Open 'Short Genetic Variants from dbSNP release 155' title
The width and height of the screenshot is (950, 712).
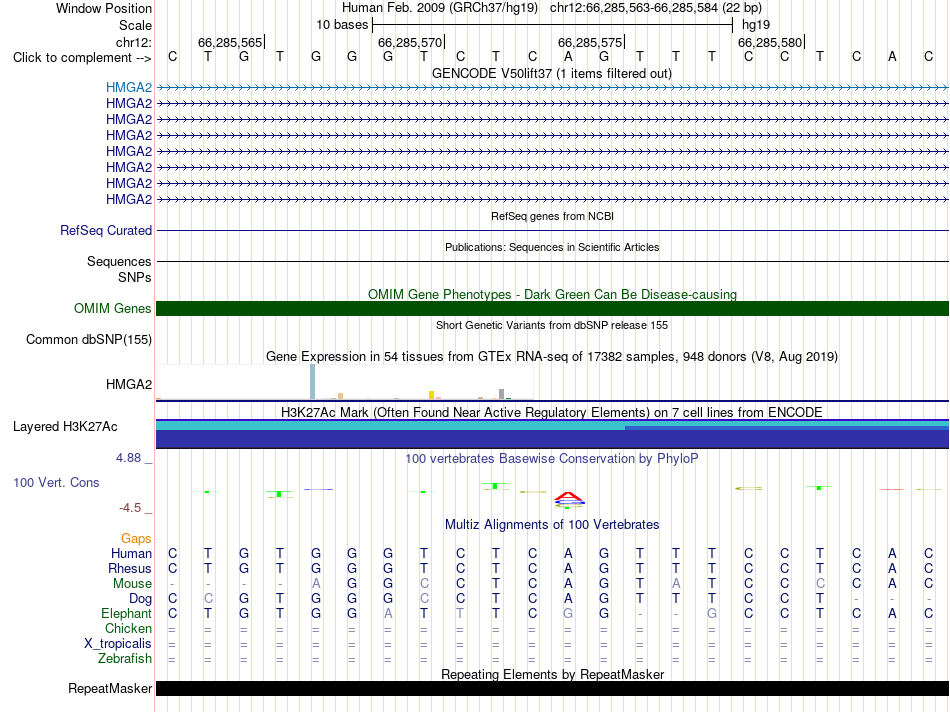coord(552,325)
